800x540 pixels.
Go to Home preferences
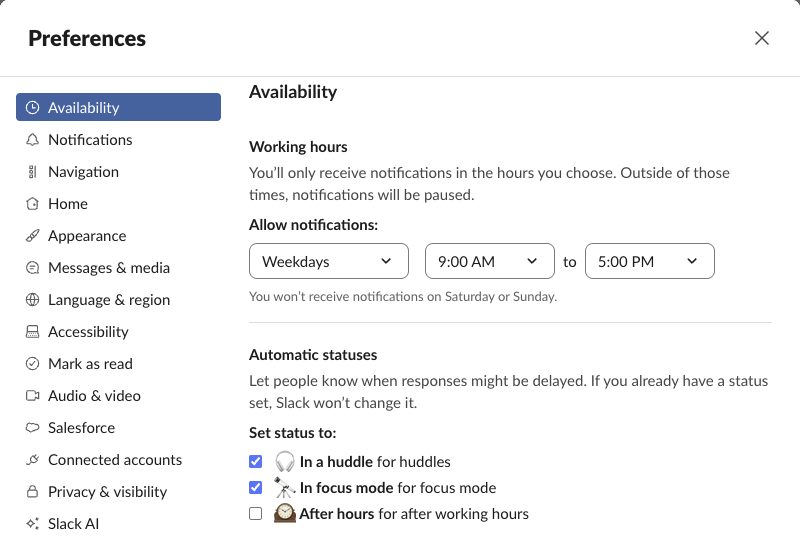coord(118,204)
